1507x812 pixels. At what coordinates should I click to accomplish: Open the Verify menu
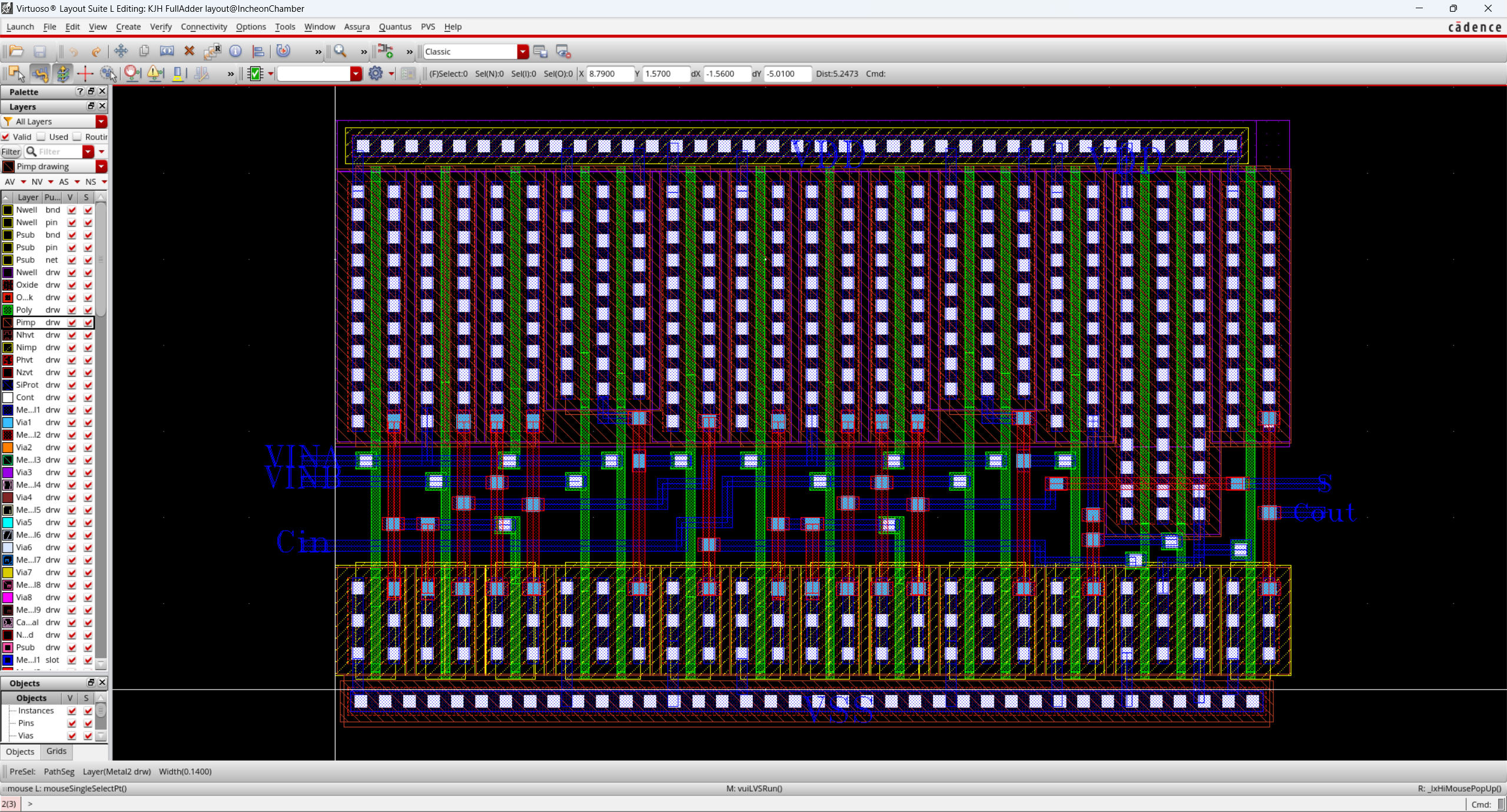coord(160,26)
